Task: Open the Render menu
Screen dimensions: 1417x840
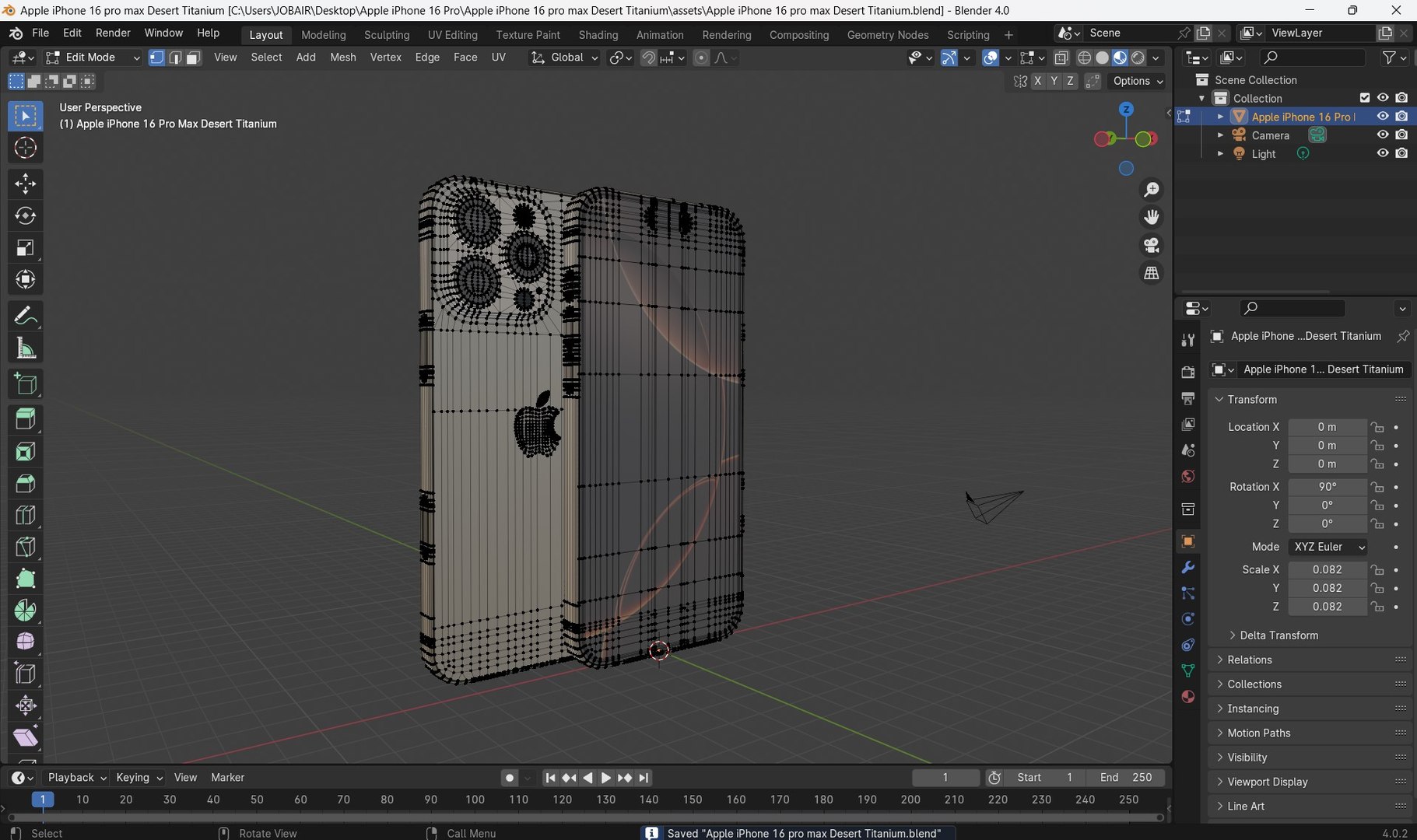Action: [x=113, y=33]
